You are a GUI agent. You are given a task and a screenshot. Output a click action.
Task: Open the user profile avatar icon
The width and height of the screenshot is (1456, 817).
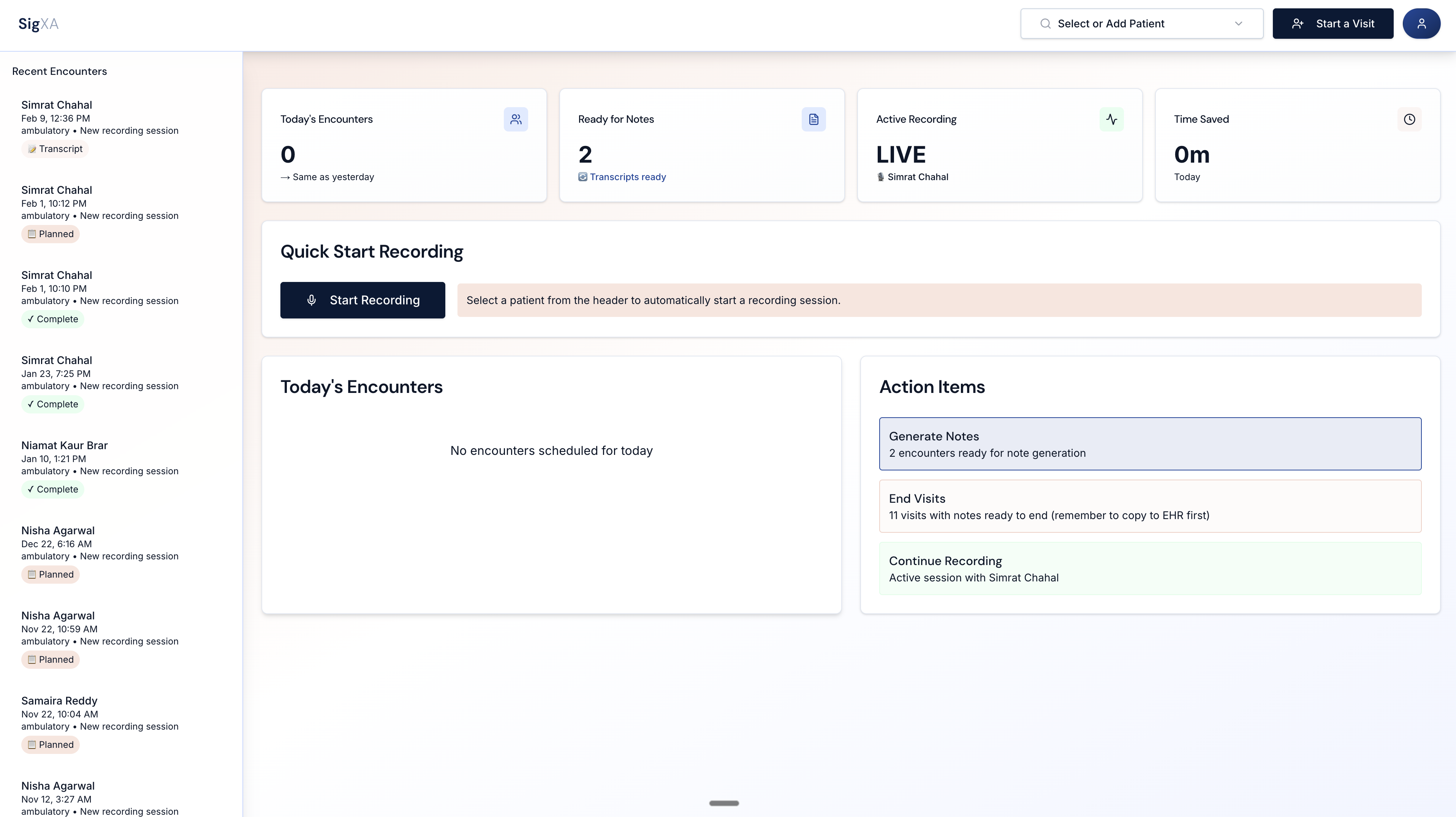pyautogui.click(x=1421, y=24)
